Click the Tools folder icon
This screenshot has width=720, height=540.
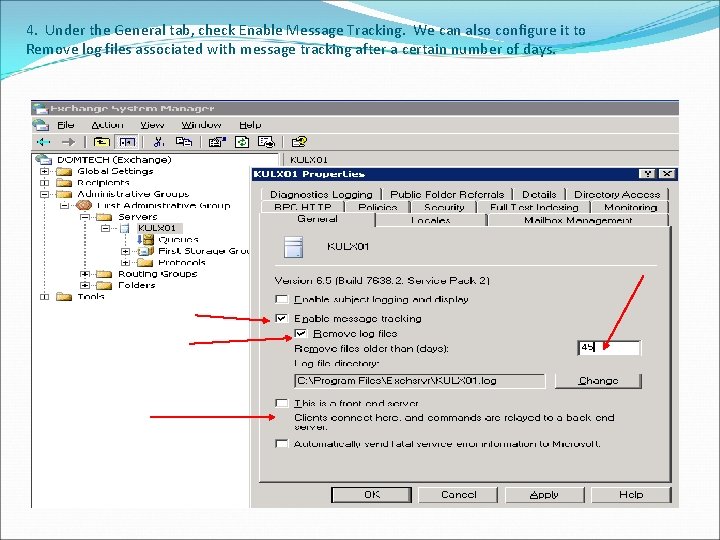point(64,297)
